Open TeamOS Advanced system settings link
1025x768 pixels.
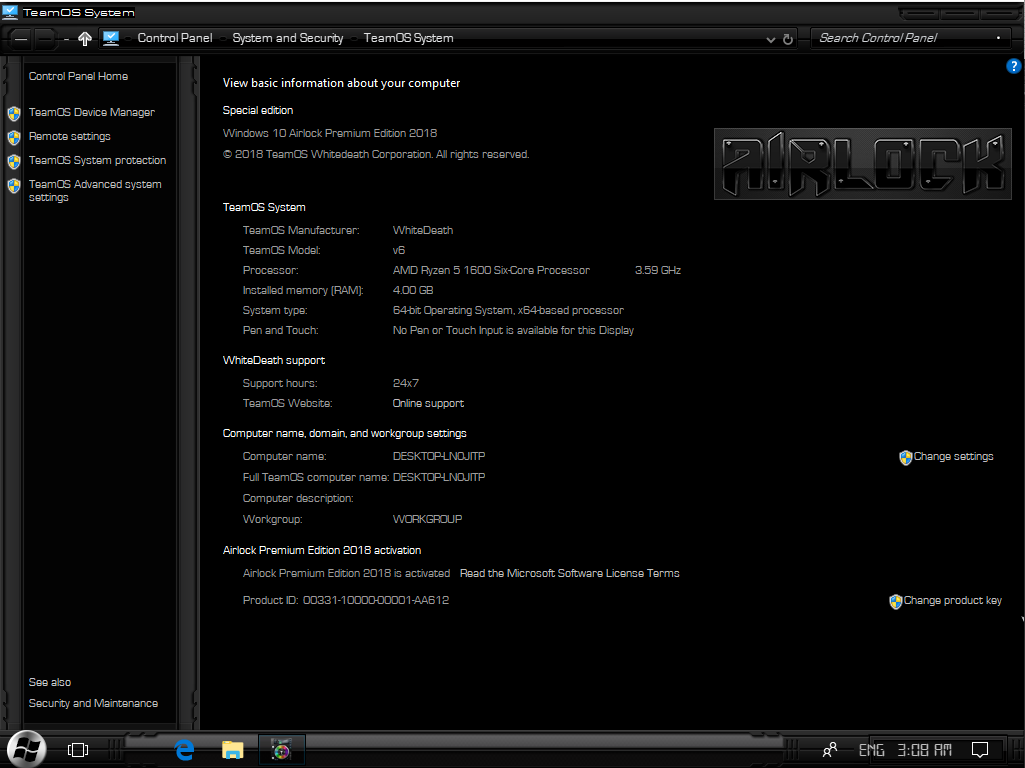[95, 191]
